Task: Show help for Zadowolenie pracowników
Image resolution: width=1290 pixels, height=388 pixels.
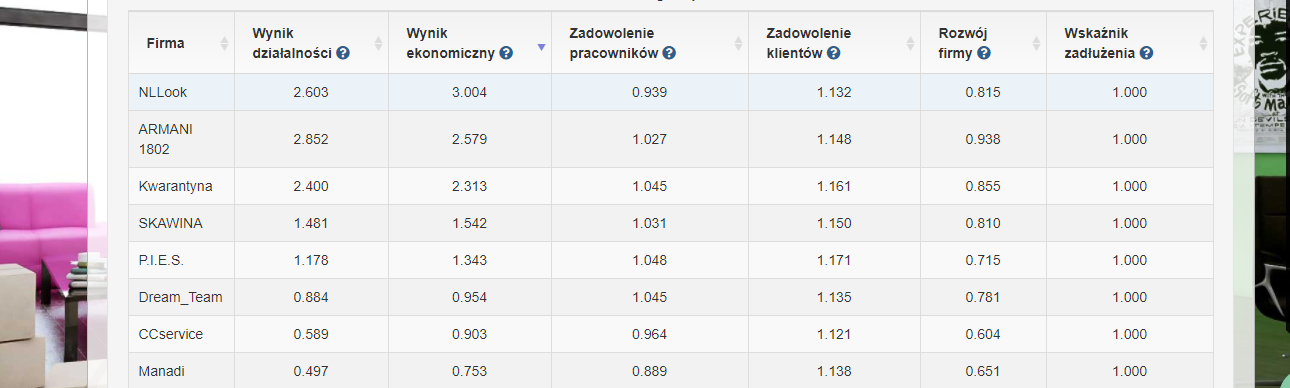Action: coord(669,53)
